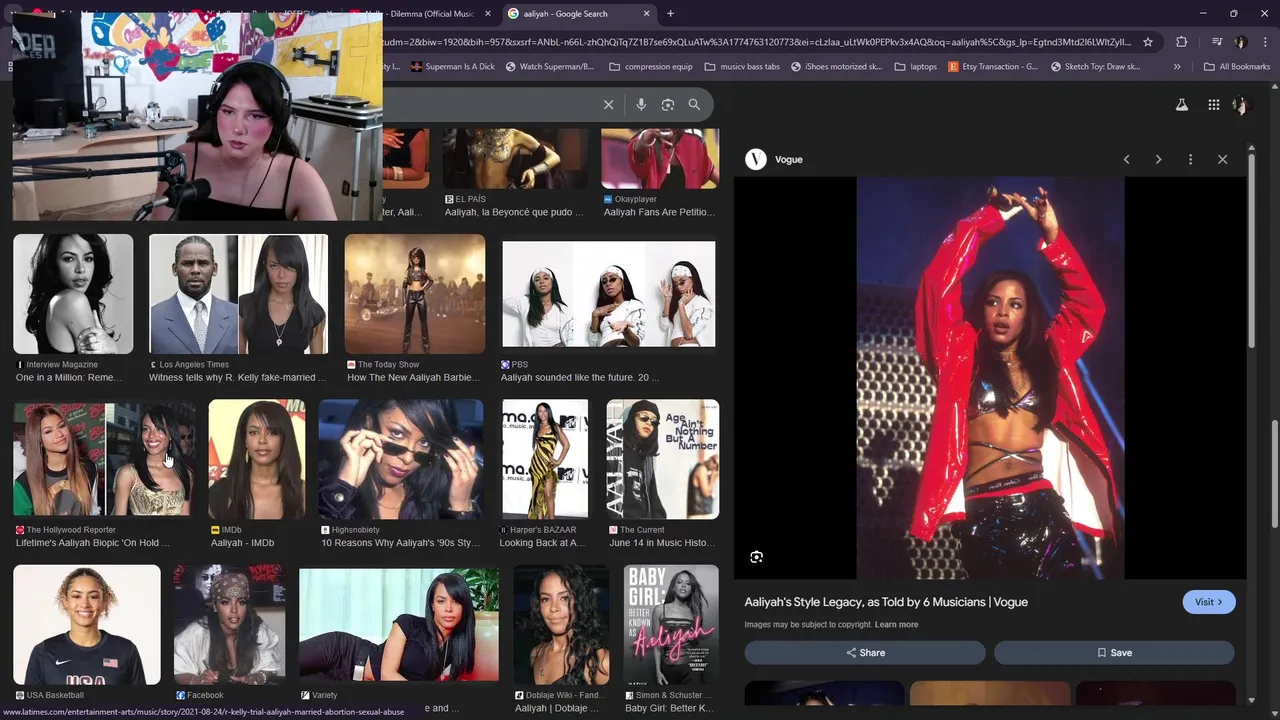Viewport: 1280px width, 720px height.
Task: Close the aaliyah Google Search tab
Action: [646, 14]
